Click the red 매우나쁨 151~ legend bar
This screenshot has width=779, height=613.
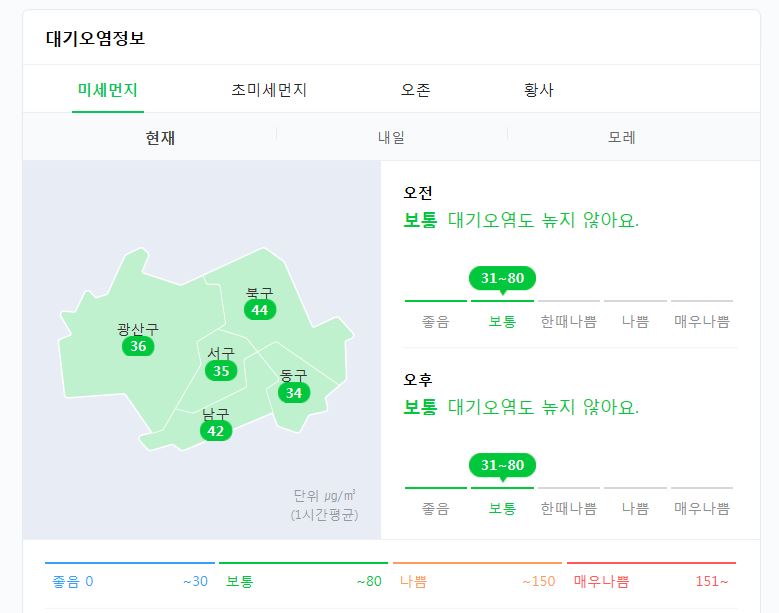coord(651,576)
